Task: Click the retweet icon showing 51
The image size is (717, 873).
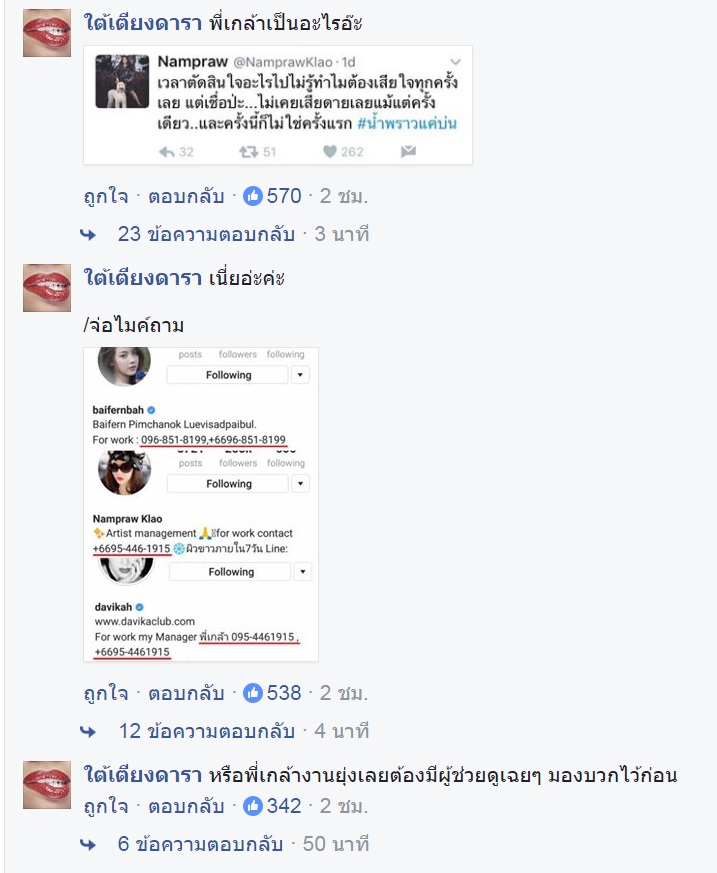Action: click(248, 151)
